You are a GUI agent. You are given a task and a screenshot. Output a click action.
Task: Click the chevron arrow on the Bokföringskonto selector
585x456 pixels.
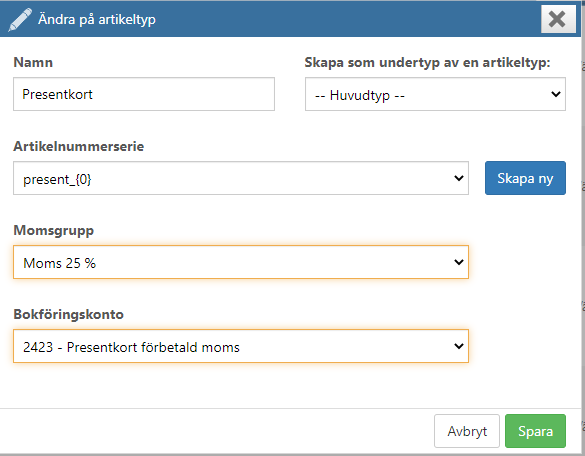point(459,346)
